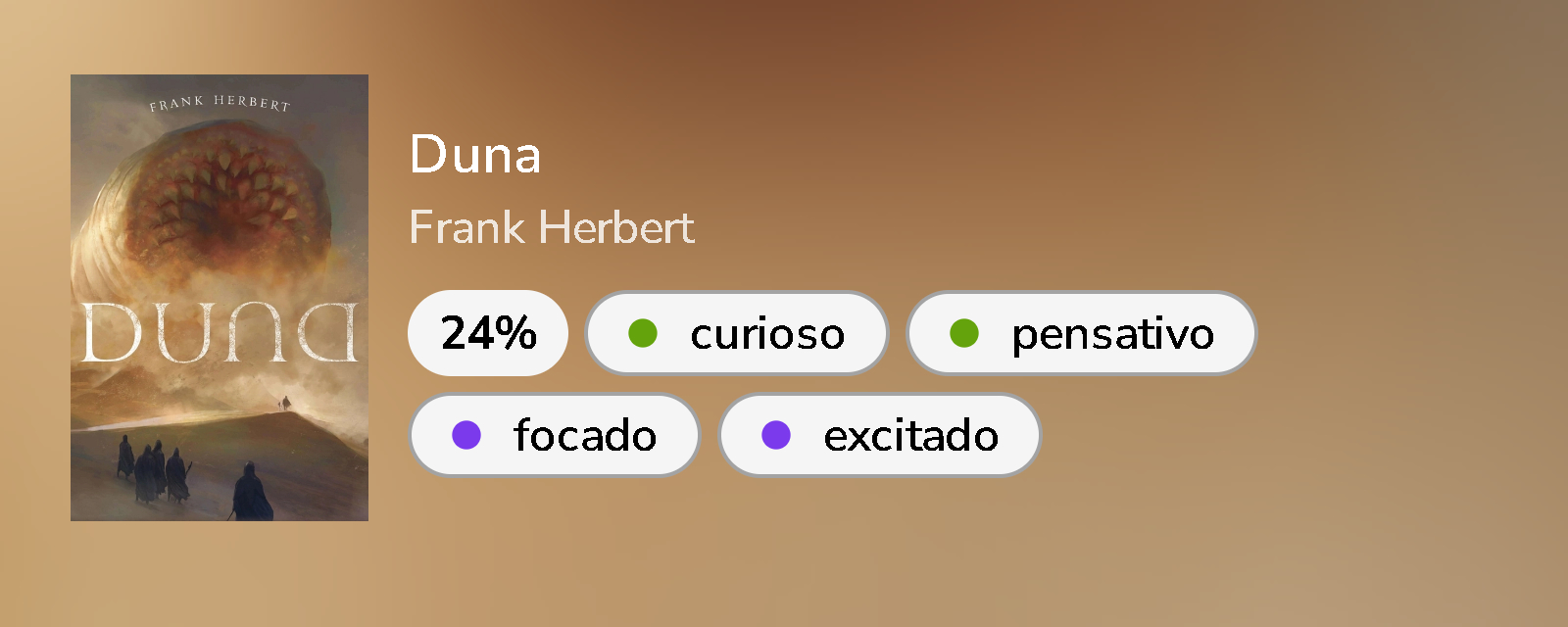Click the green dot beside pensativo
Screen dimensions: 1568x627
pyautogui.click(x=964, y=333)
